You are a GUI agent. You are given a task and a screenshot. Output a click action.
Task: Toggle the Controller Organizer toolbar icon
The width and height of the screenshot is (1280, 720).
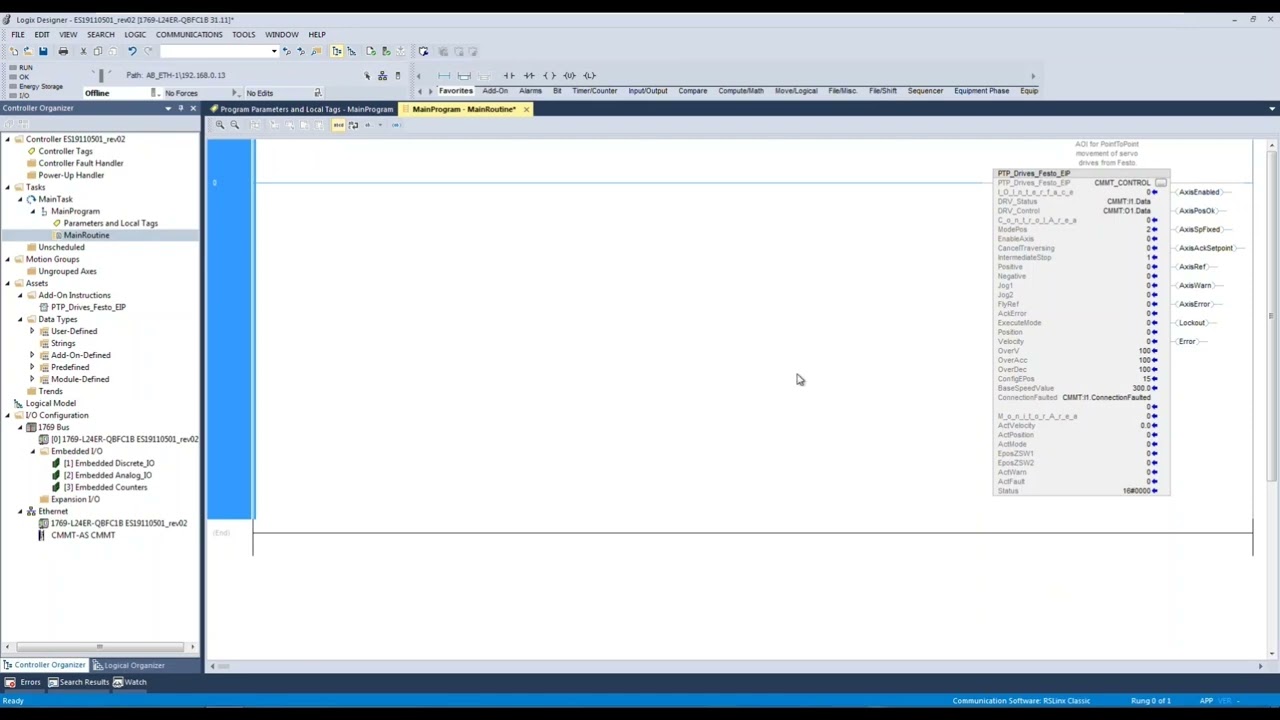pos(337,51)
